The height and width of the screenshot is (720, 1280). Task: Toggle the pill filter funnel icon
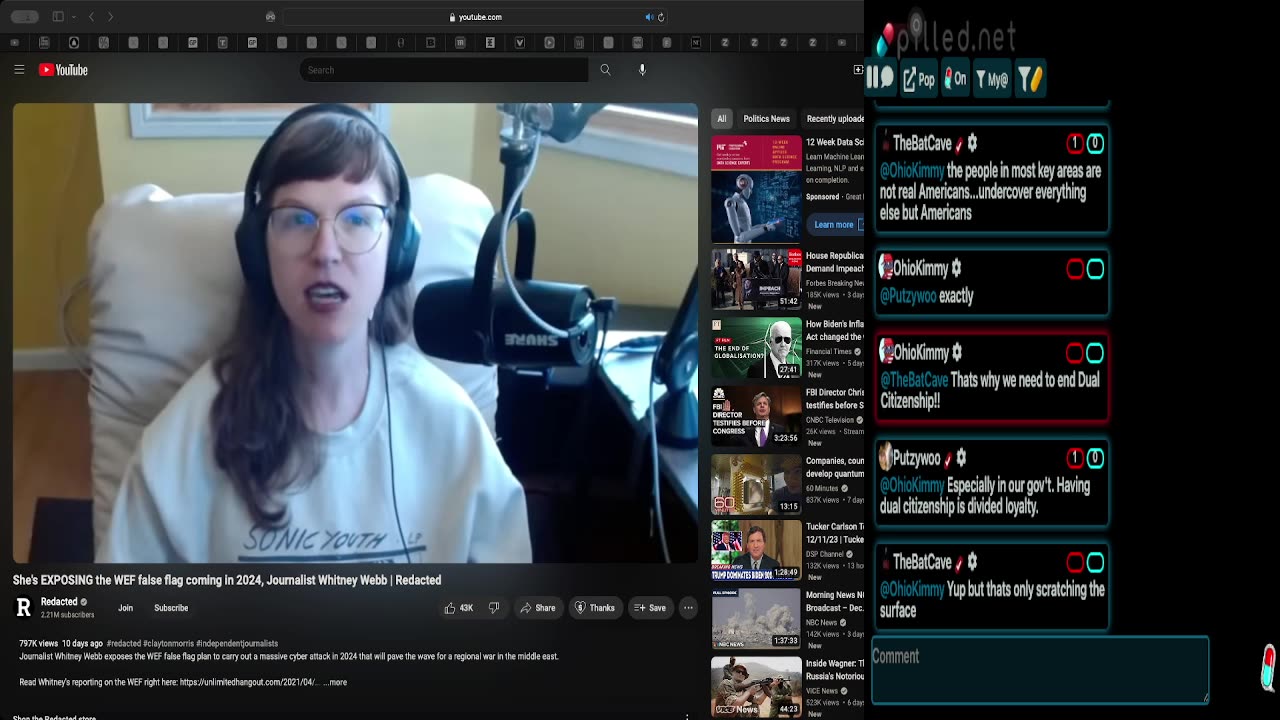point(1030,79)
